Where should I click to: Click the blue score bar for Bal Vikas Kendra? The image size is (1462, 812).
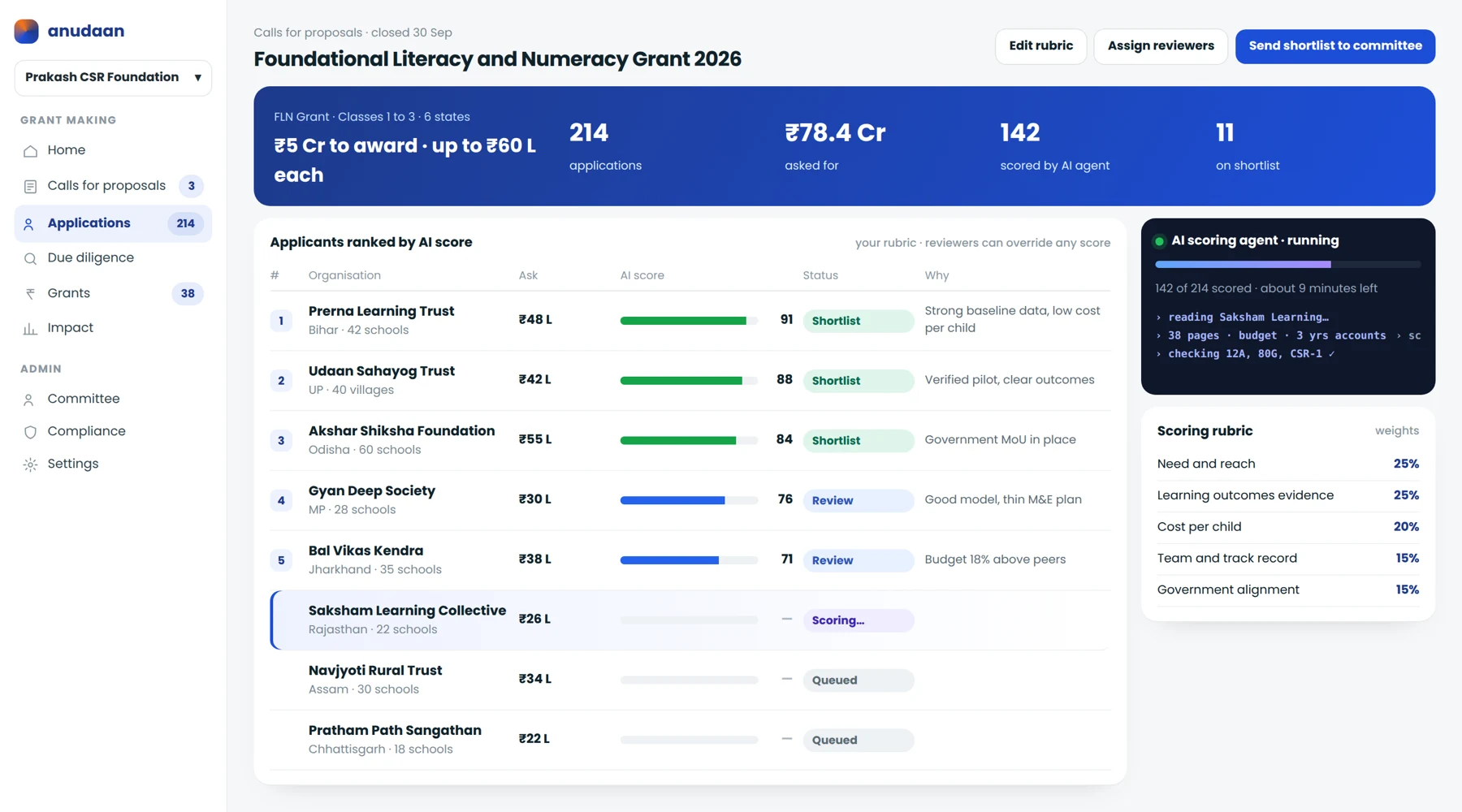(x=689, y=560)
